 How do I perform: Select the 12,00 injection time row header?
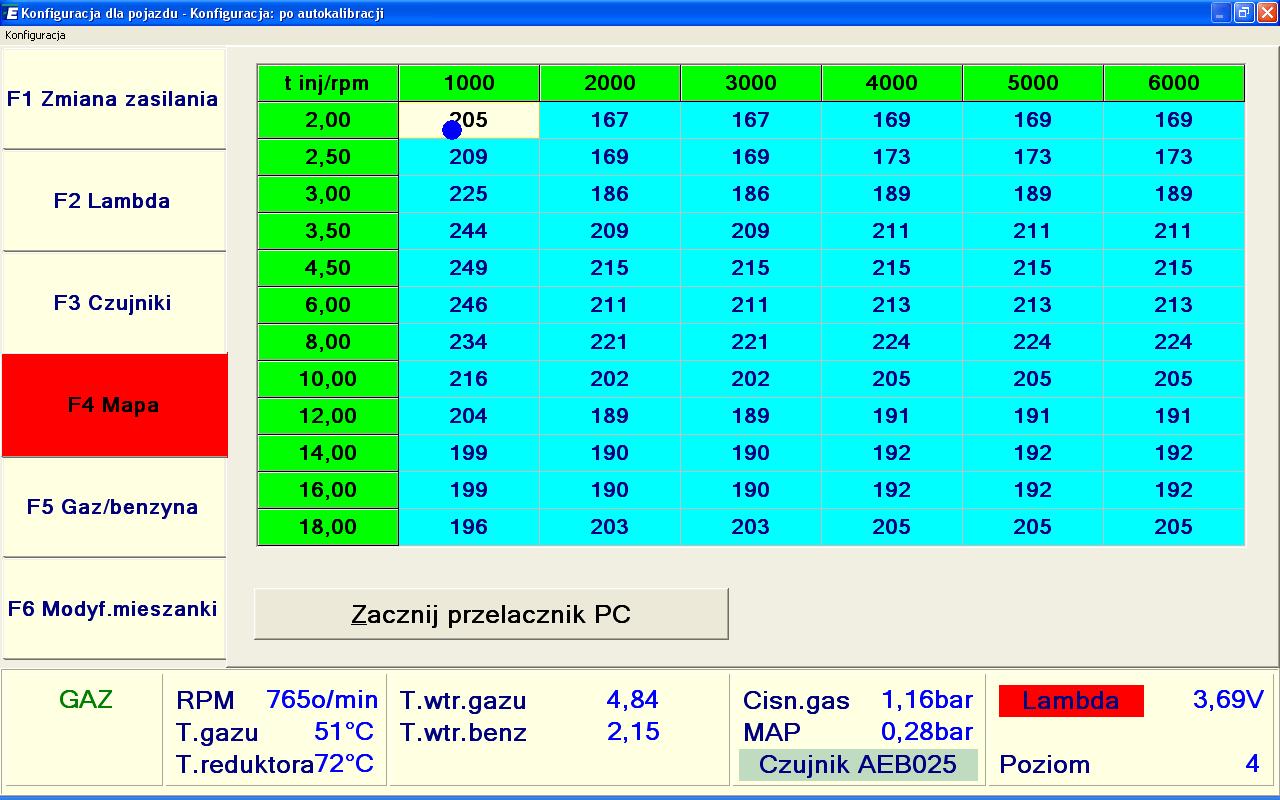pos(328,416)
